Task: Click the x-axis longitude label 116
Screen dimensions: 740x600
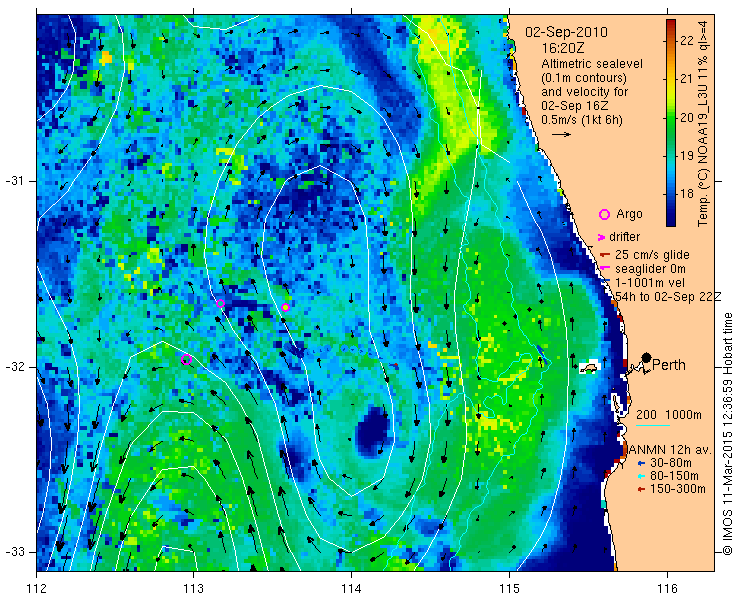Action: (x=667, y=589)
